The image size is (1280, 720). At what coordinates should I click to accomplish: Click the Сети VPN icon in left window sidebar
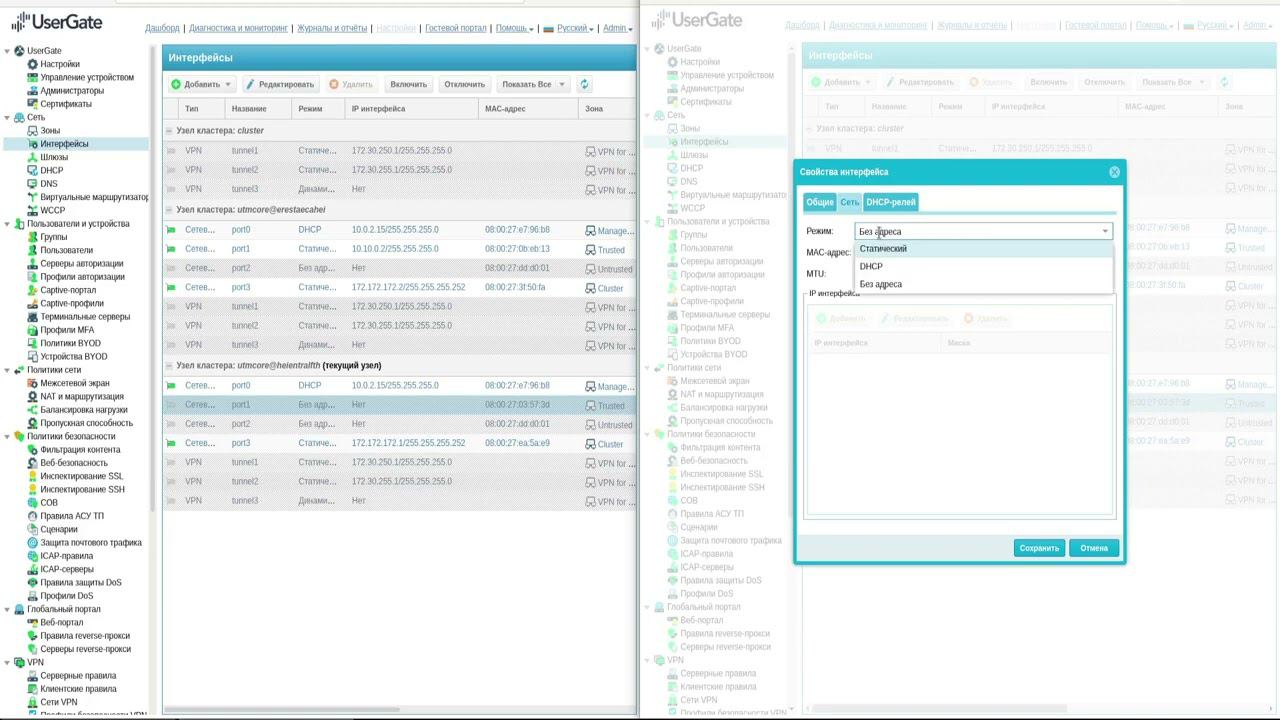[33, 702]
